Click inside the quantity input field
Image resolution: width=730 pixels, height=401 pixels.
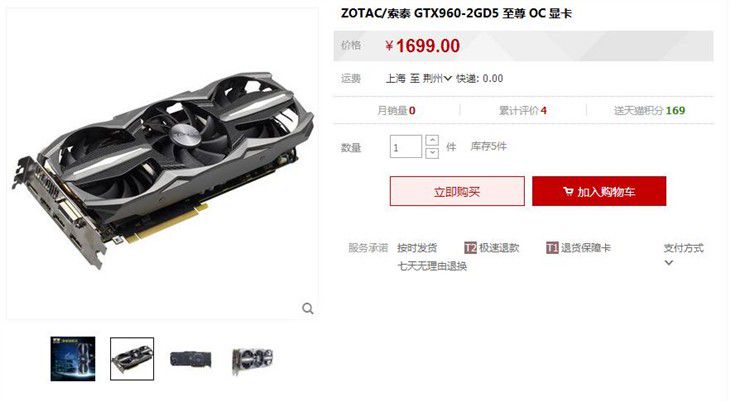point(406,147)
